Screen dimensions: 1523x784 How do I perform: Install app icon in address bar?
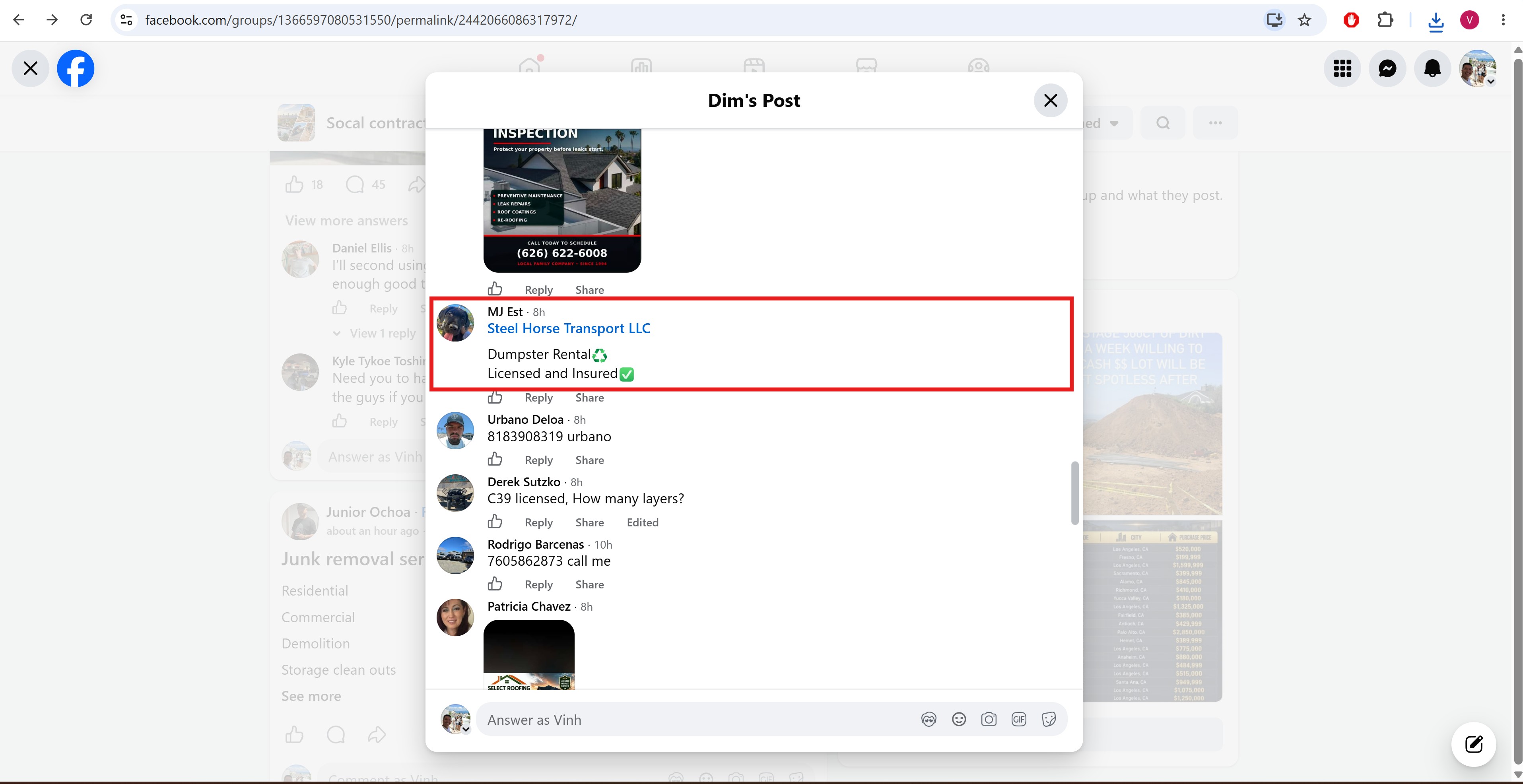(x=1274, y=20)
